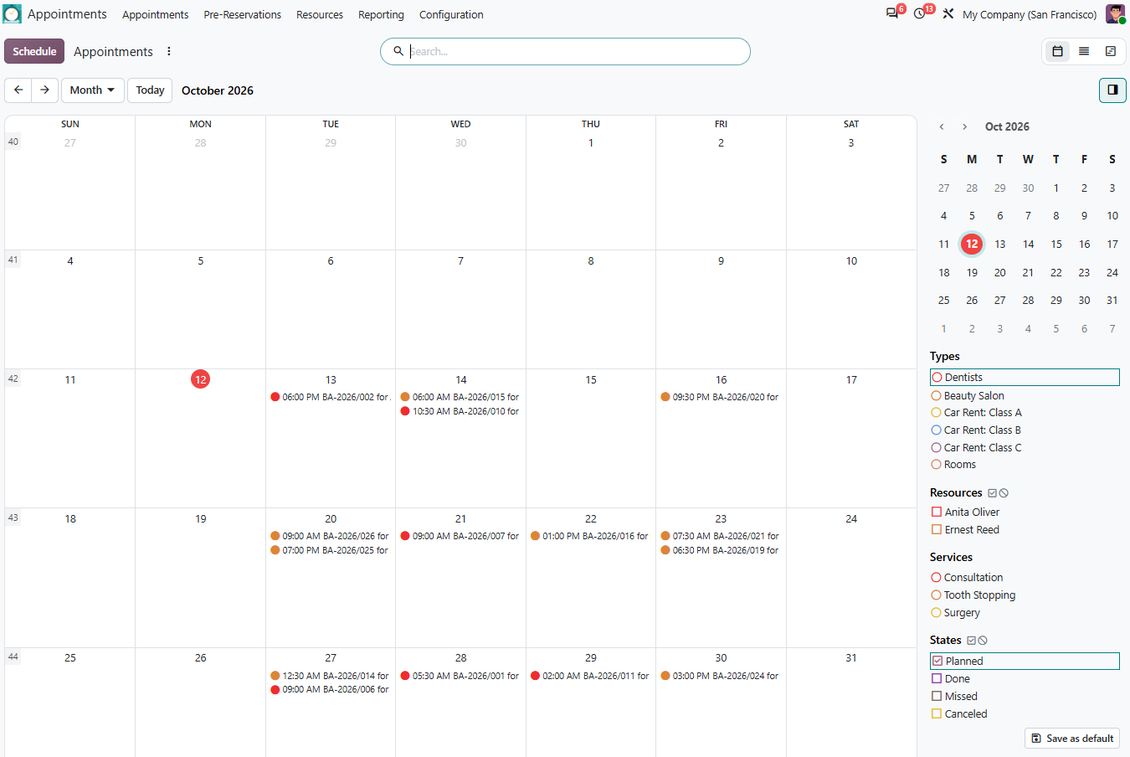
Task: Open the Month scale dropdown
Action: tap(92, 90)
